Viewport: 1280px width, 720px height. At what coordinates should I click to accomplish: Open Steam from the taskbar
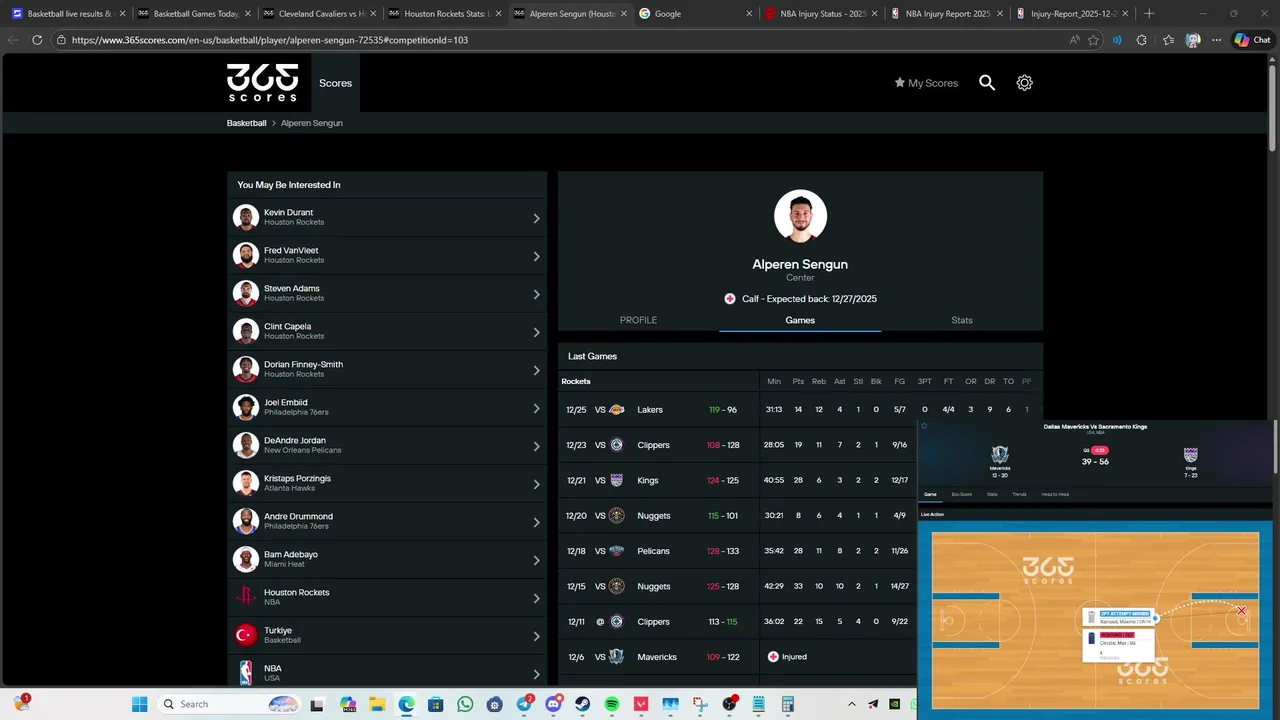pos(583,704)
